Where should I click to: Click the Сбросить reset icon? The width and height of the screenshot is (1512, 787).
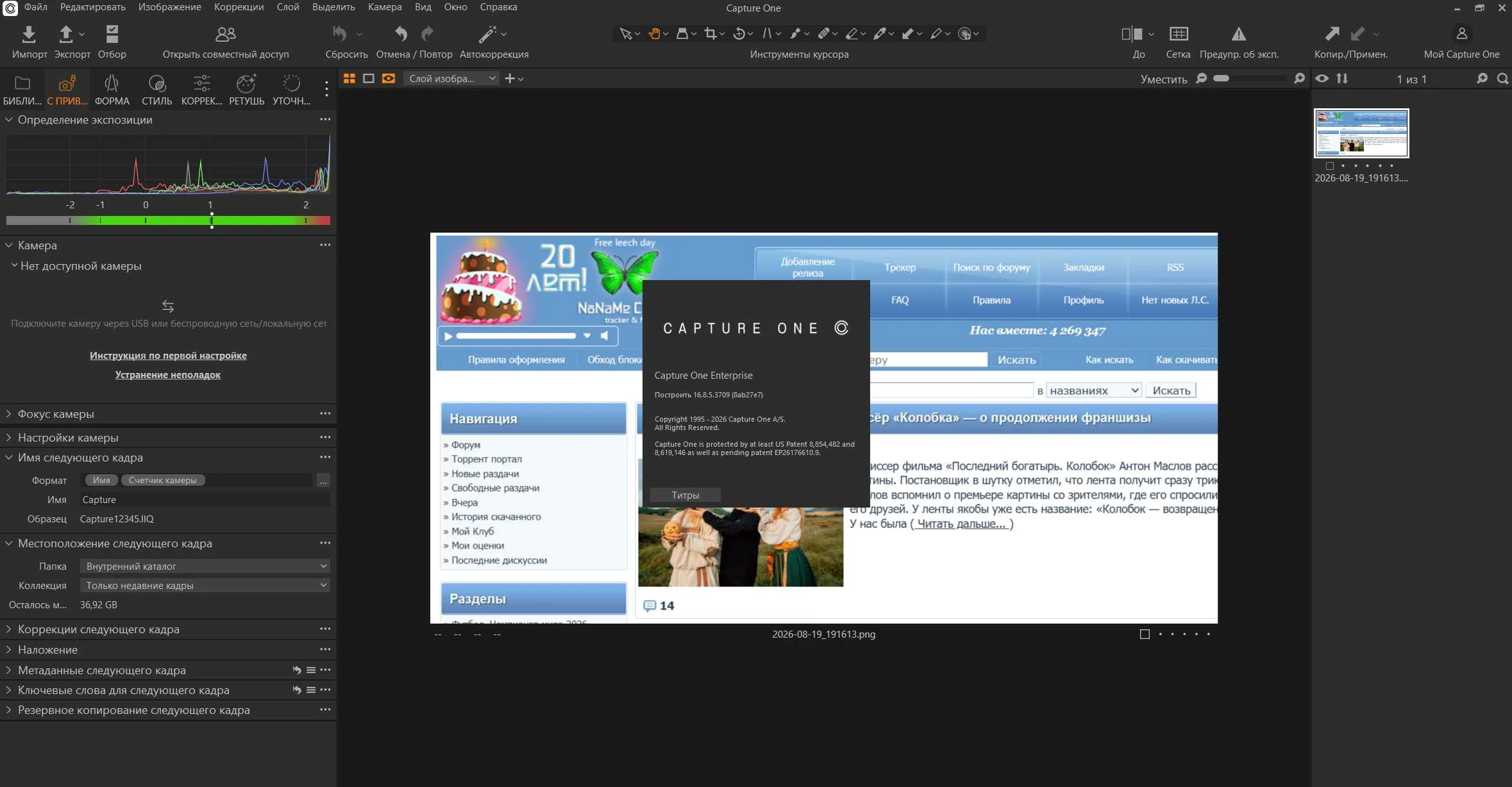[x=340, y=33]
